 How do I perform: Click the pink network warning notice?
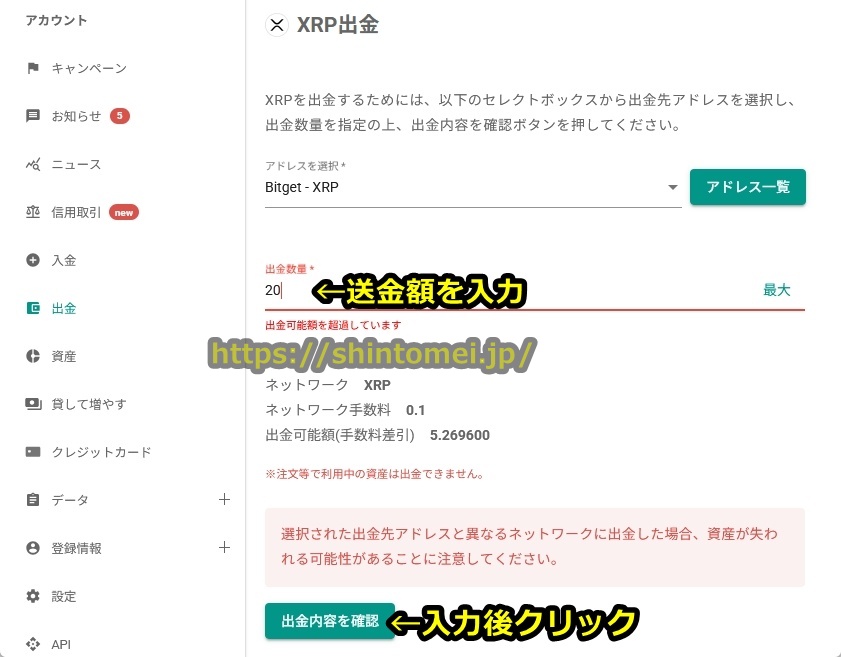pos(535,547)
